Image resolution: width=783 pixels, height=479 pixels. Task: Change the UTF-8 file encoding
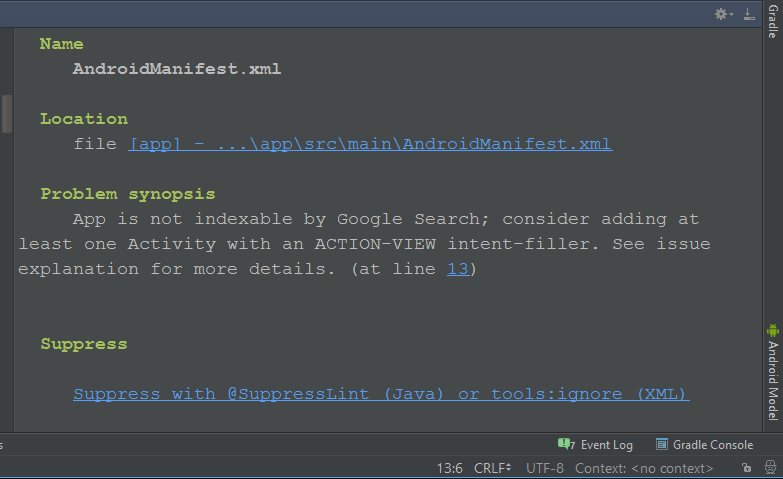(x=544, y=468)
